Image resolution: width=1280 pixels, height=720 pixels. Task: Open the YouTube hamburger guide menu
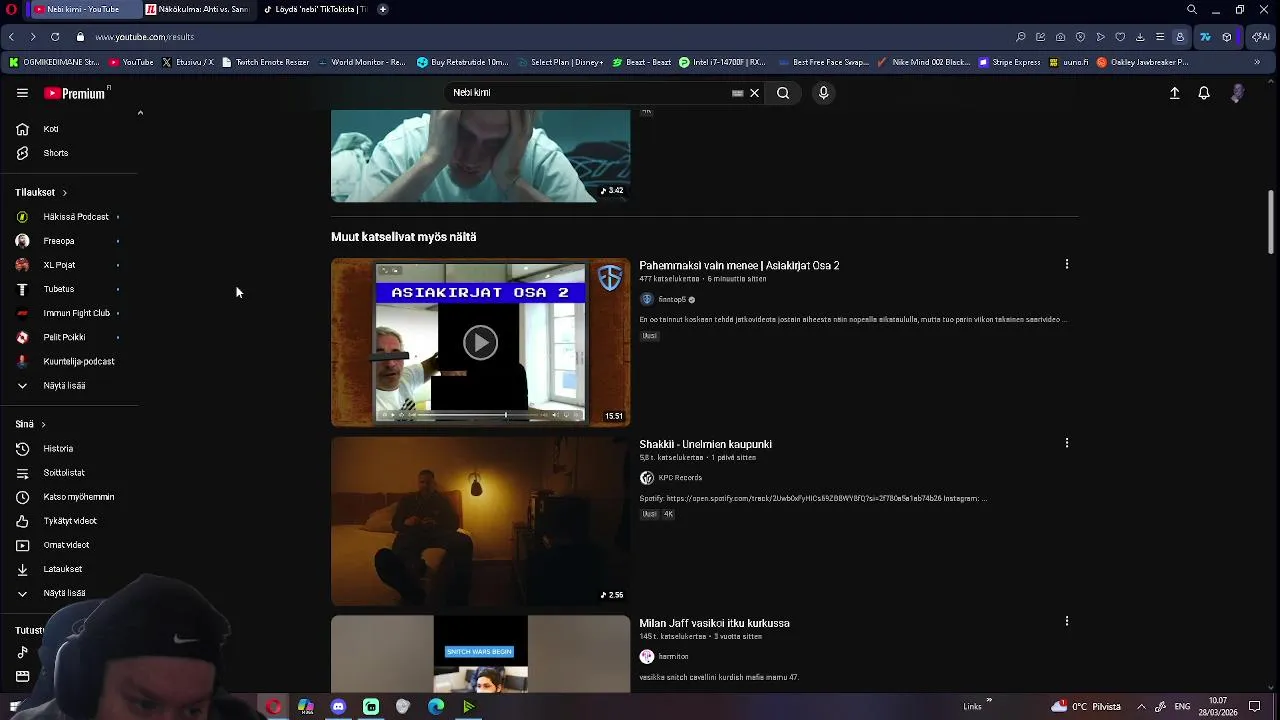pos(22,93)
